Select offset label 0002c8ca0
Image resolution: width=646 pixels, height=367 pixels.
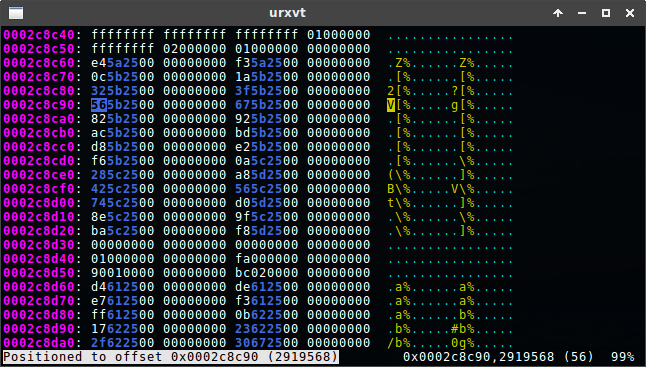(x=39, y=119)
